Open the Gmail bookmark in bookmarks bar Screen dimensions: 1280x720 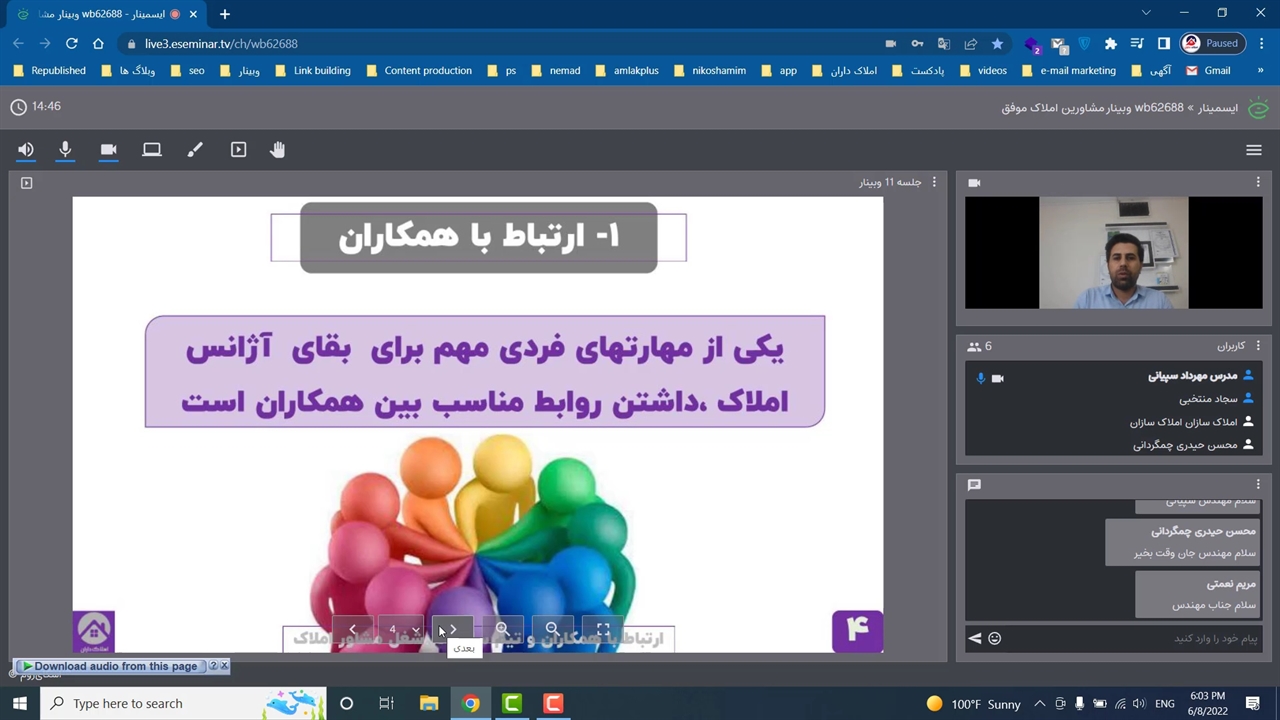tap(1208, 71)
